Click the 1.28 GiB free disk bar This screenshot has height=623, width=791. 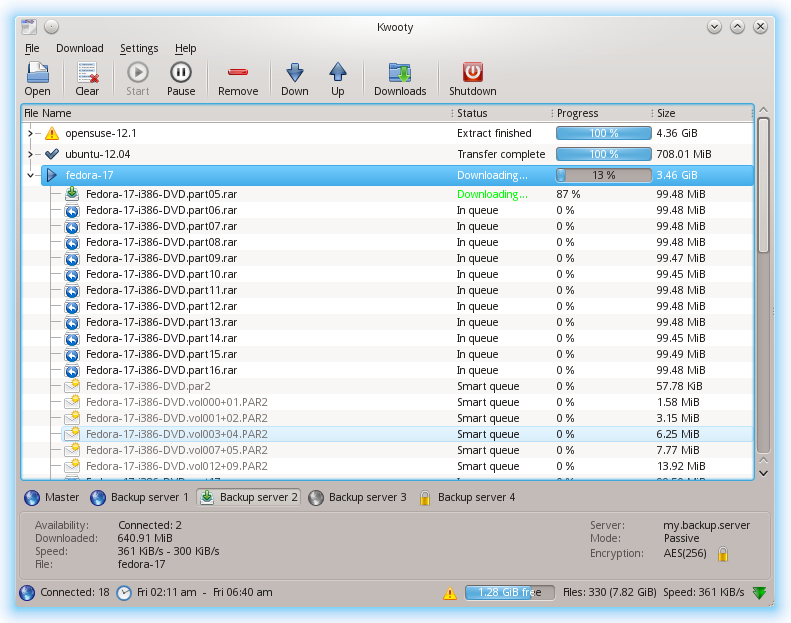point(510,592)
